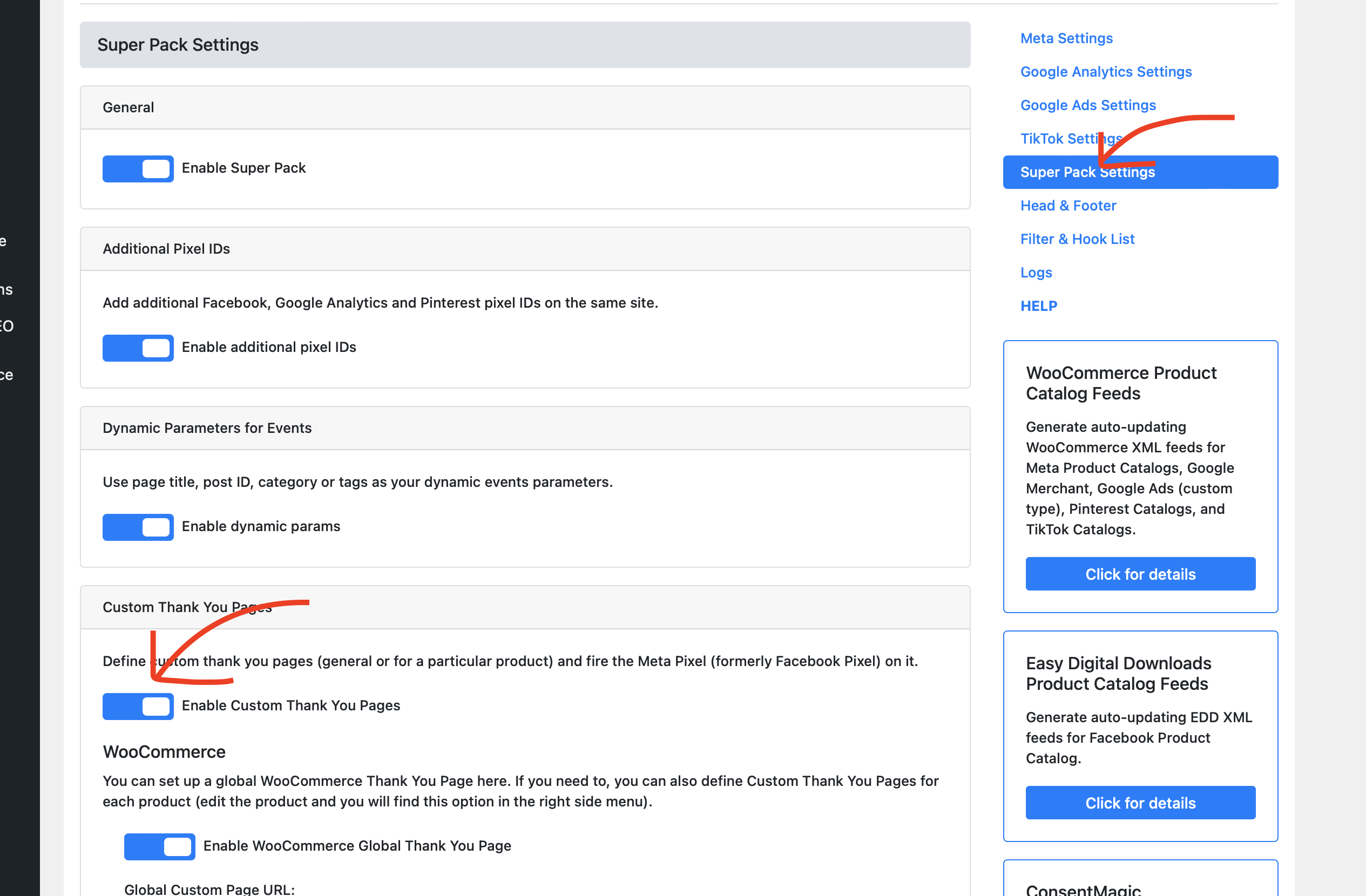This screenshot has width=1366, height=896.
Task: Click the custom thank you pages description
Action: [510, 661]
